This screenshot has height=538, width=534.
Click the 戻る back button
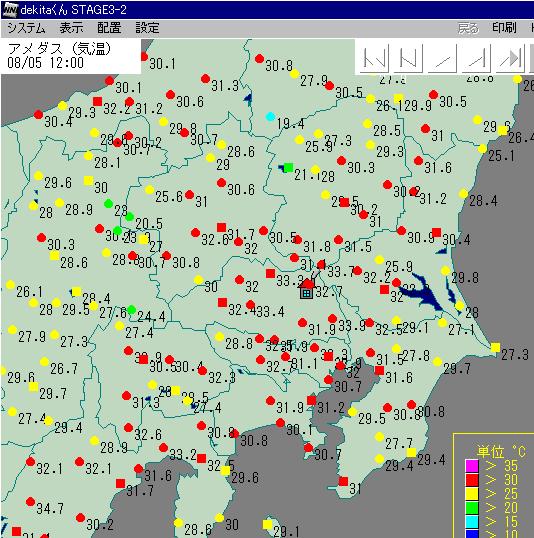pyautogui.click(x=468, y=28)
